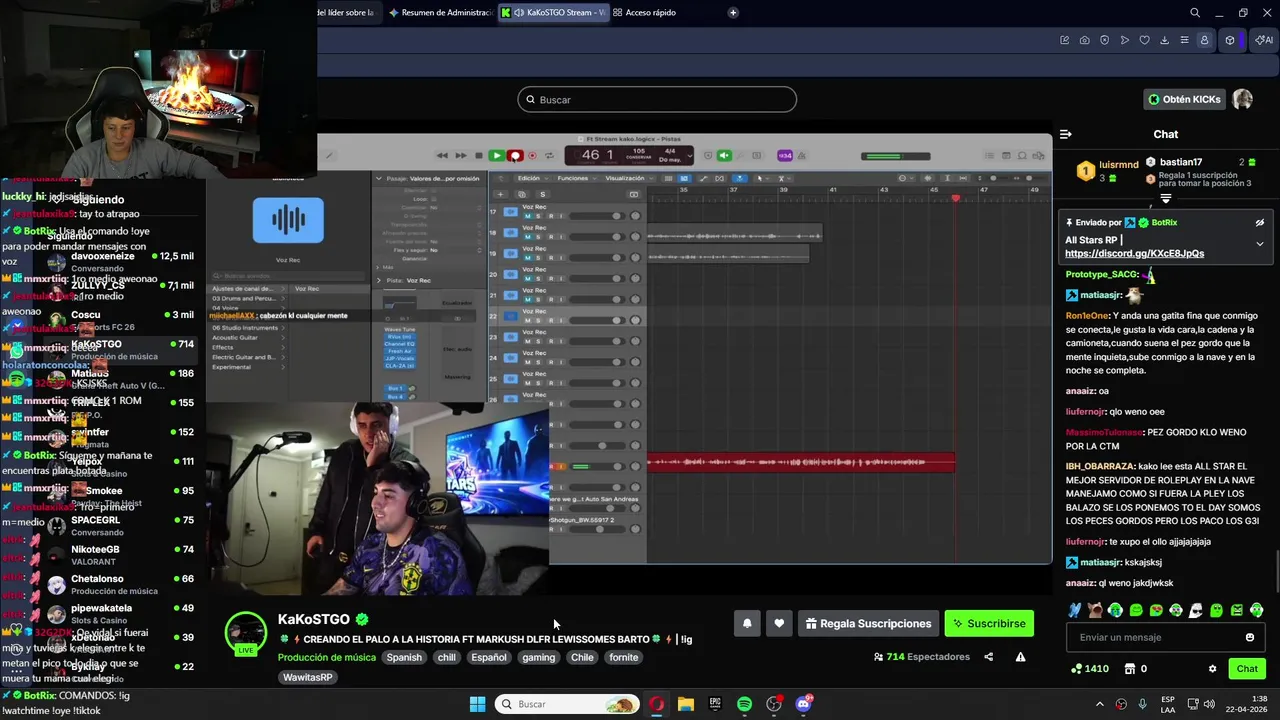Open the Visualización menu in Logic
The height and width of the screenshot is (720, 1280).
[x=630, y=178]
